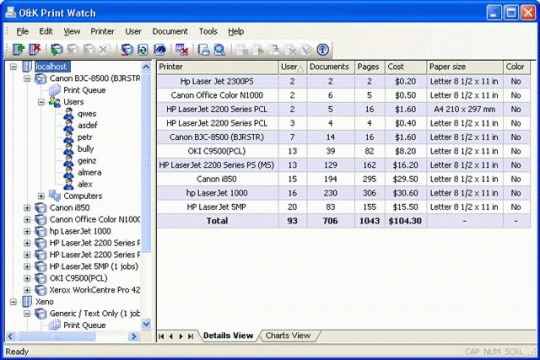Go to first tab sheet arrow
The height and width of the screenshot is (360, 540).
click(162, 336)
